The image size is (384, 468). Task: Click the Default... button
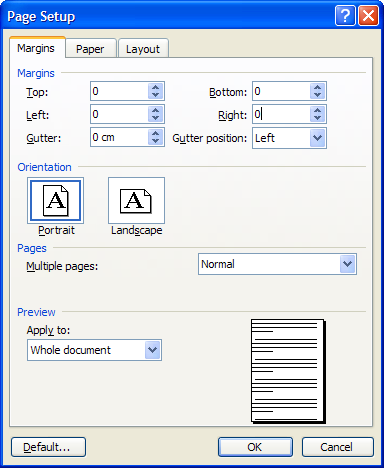(x=48, y=447)
